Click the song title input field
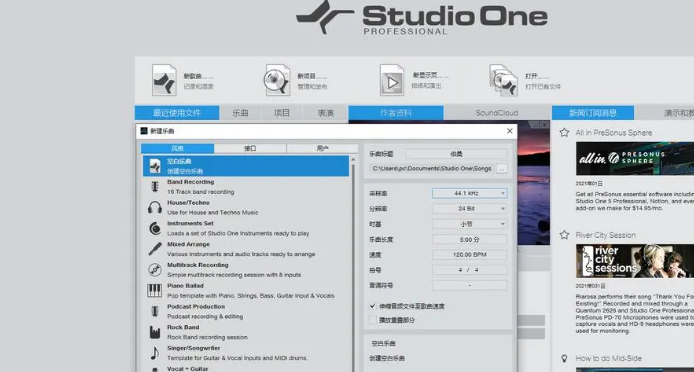 pyautogui.click(x=456, y=154)
